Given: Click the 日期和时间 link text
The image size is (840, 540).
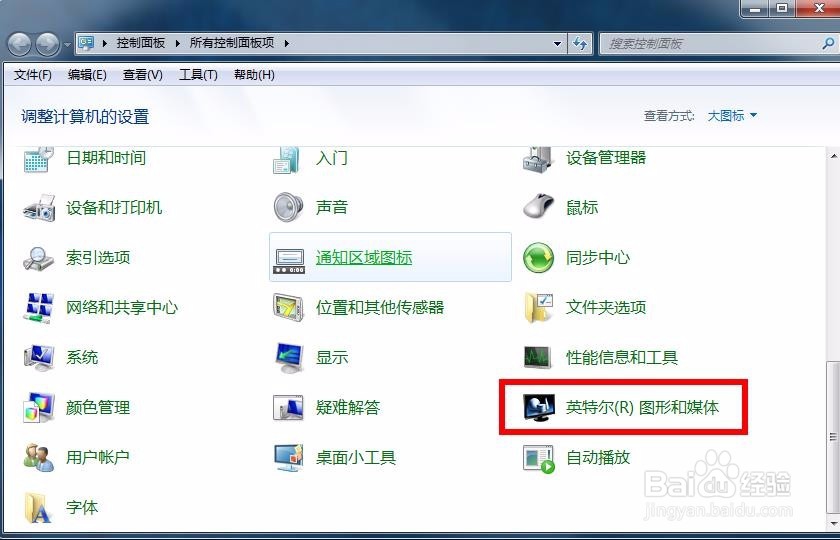Looking at the screenshot, I should 106,158.
